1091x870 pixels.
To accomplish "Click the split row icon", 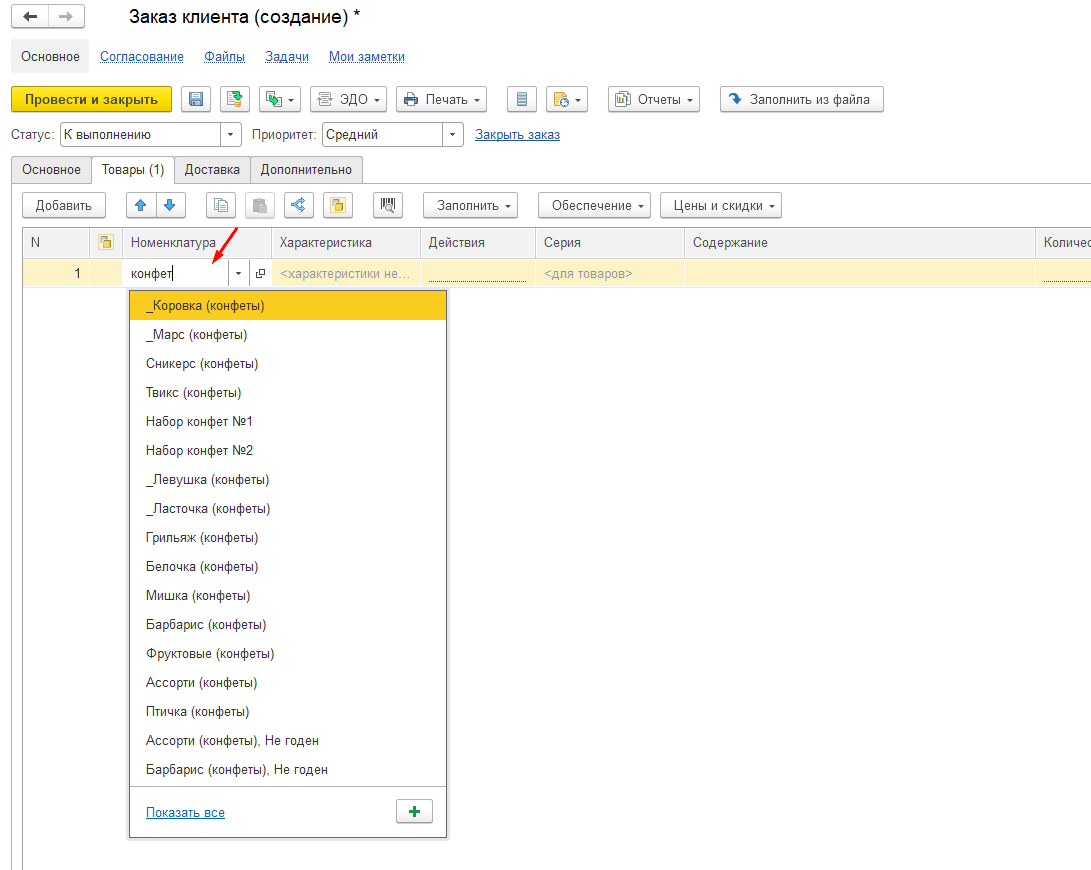I will [x=299, y=205].
